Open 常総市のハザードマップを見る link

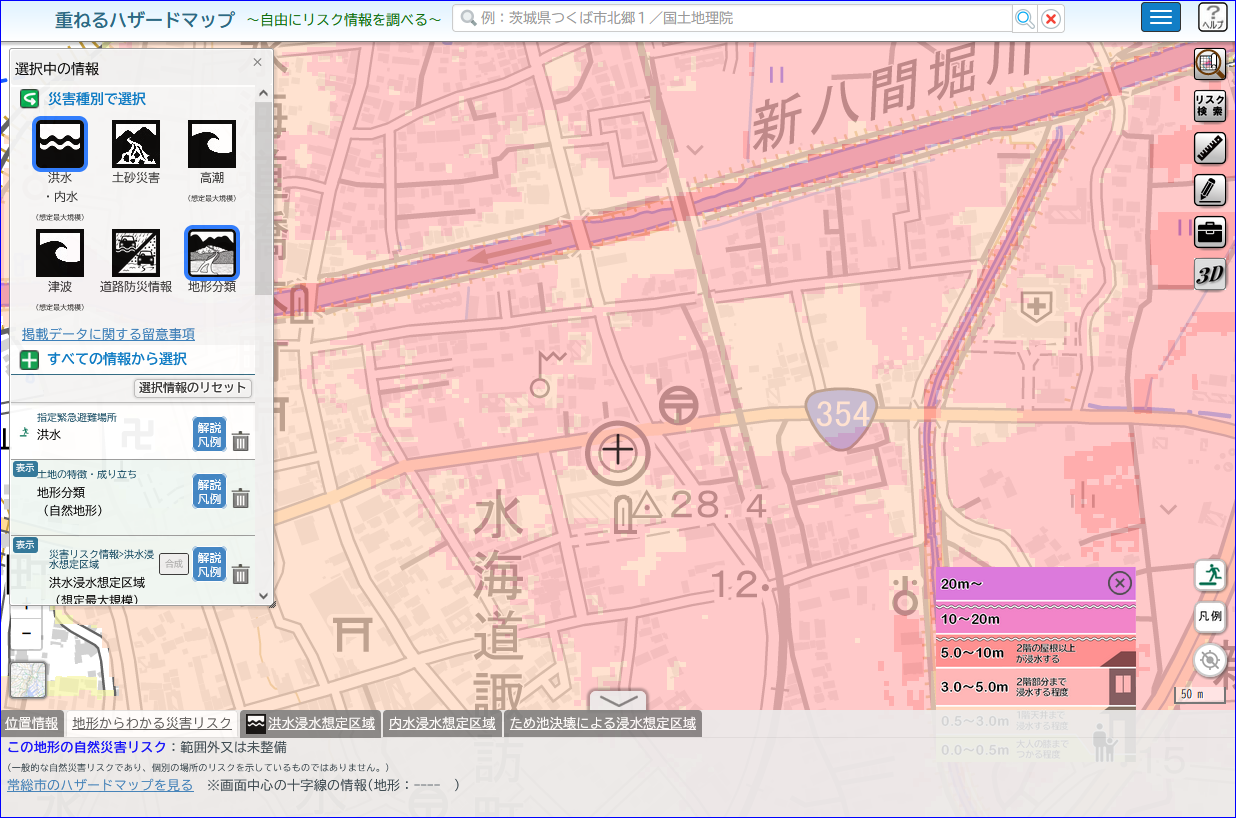tap(100, 785)
